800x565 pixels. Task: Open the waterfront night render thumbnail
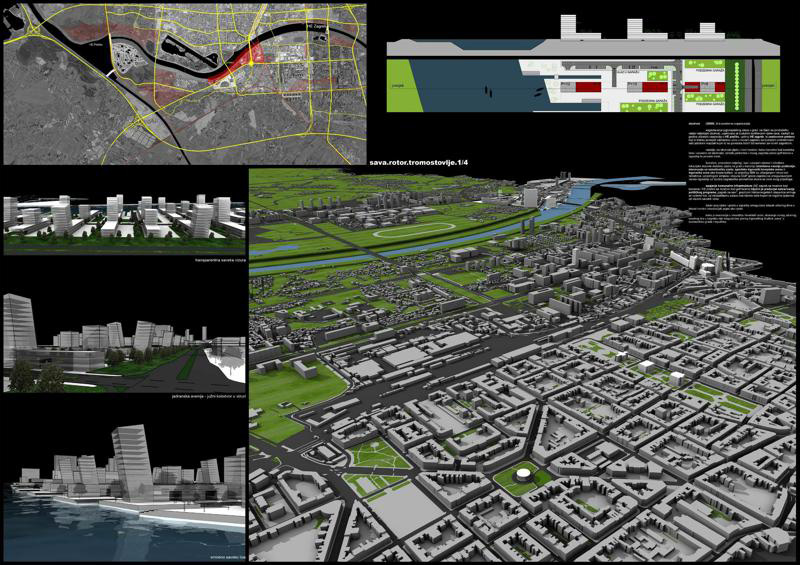click(x=124, y=475)
